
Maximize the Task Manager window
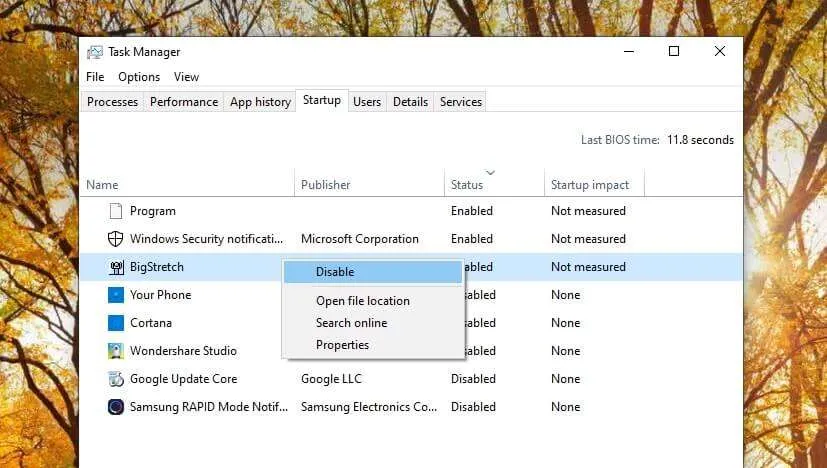click(674, 51)
